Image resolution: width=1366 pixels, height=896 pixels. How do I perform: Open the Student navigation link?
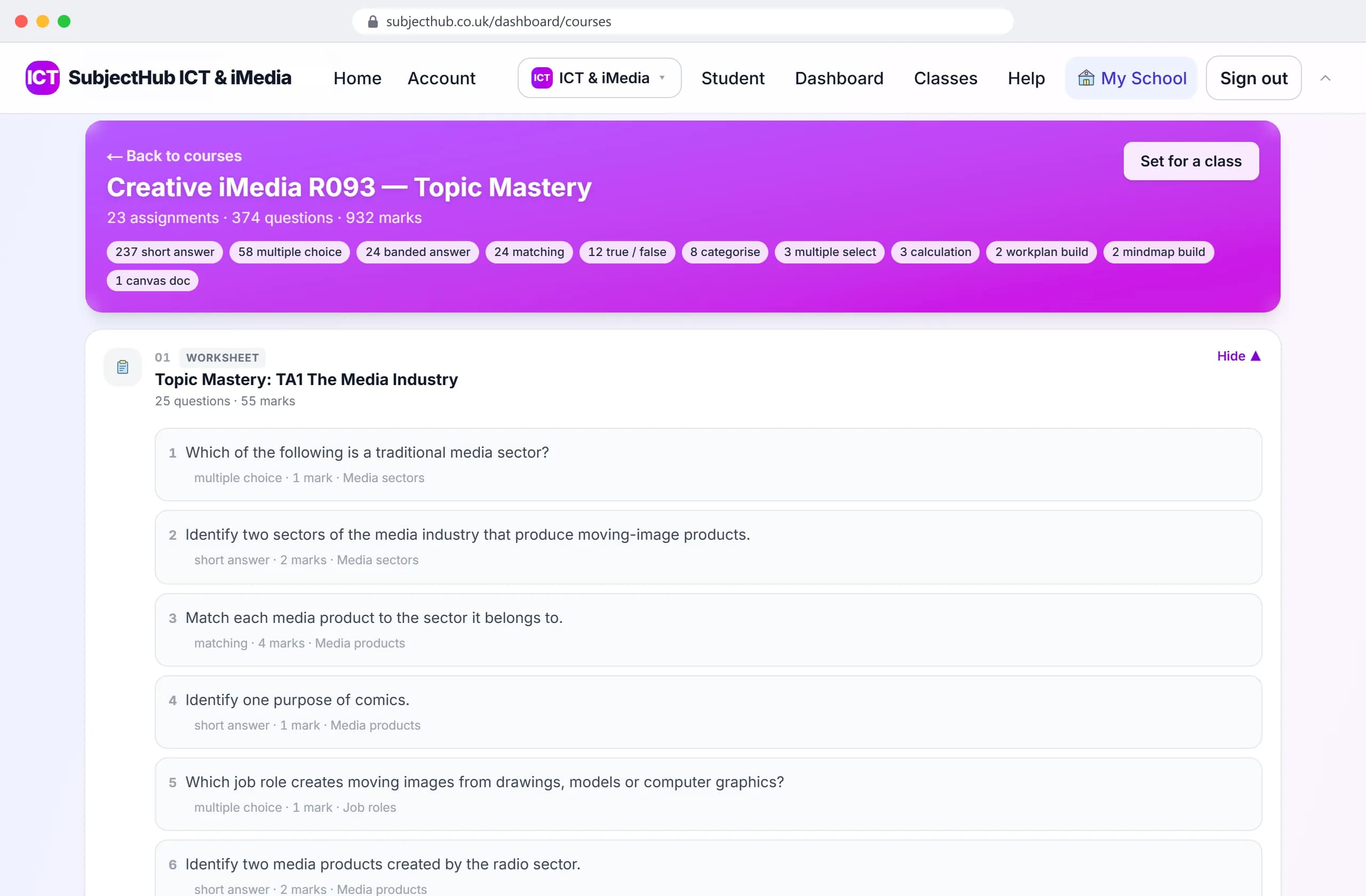[733, 78]
